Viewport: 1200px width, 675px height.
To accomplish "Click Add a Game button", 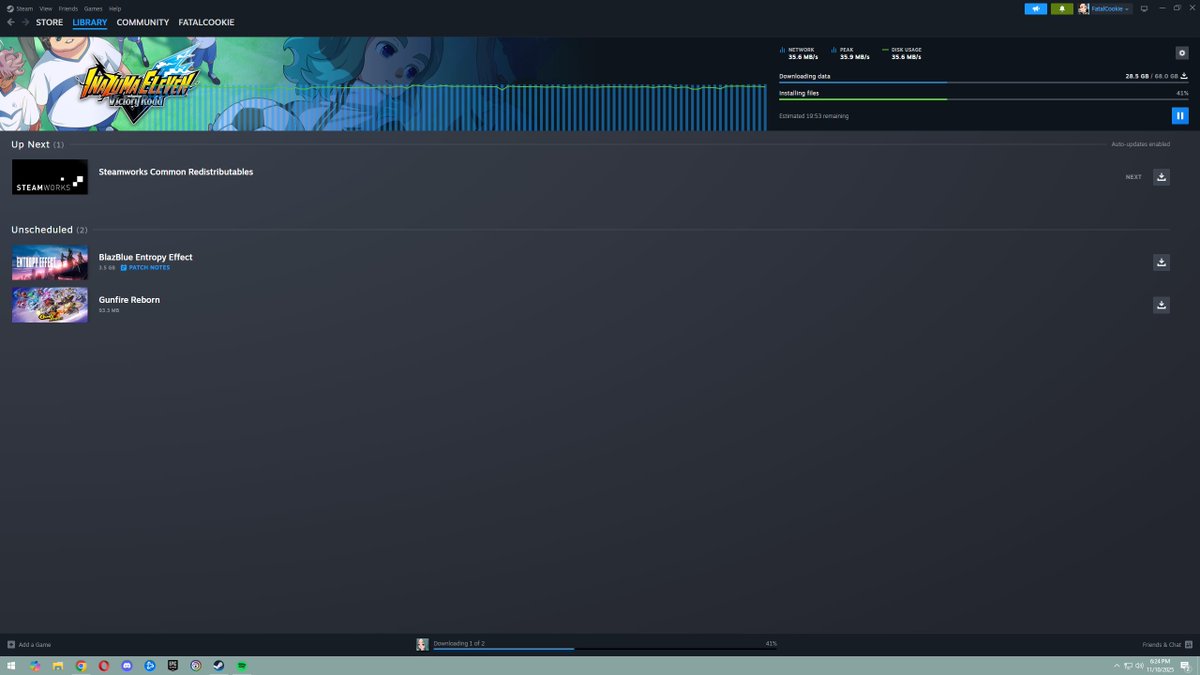I will tap(29, 645).
